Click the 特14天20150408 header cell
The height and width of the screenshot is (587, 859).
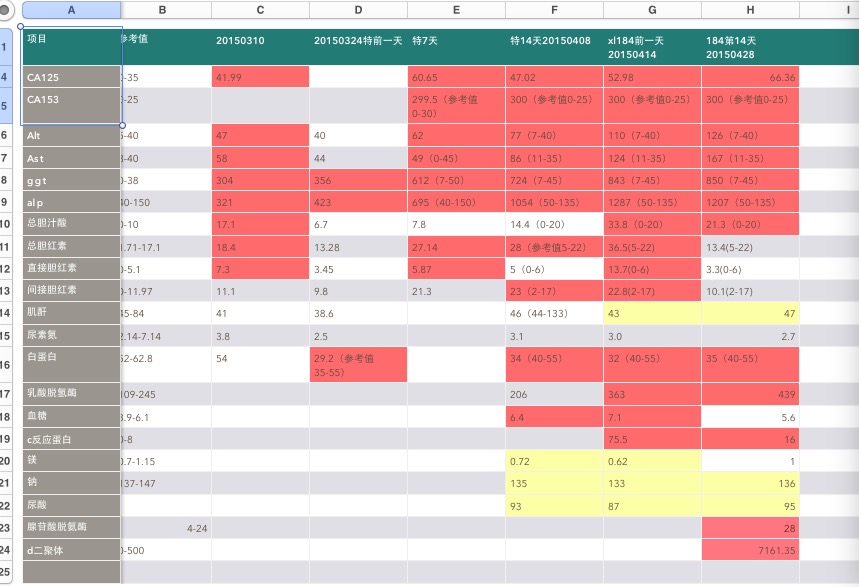554,47
